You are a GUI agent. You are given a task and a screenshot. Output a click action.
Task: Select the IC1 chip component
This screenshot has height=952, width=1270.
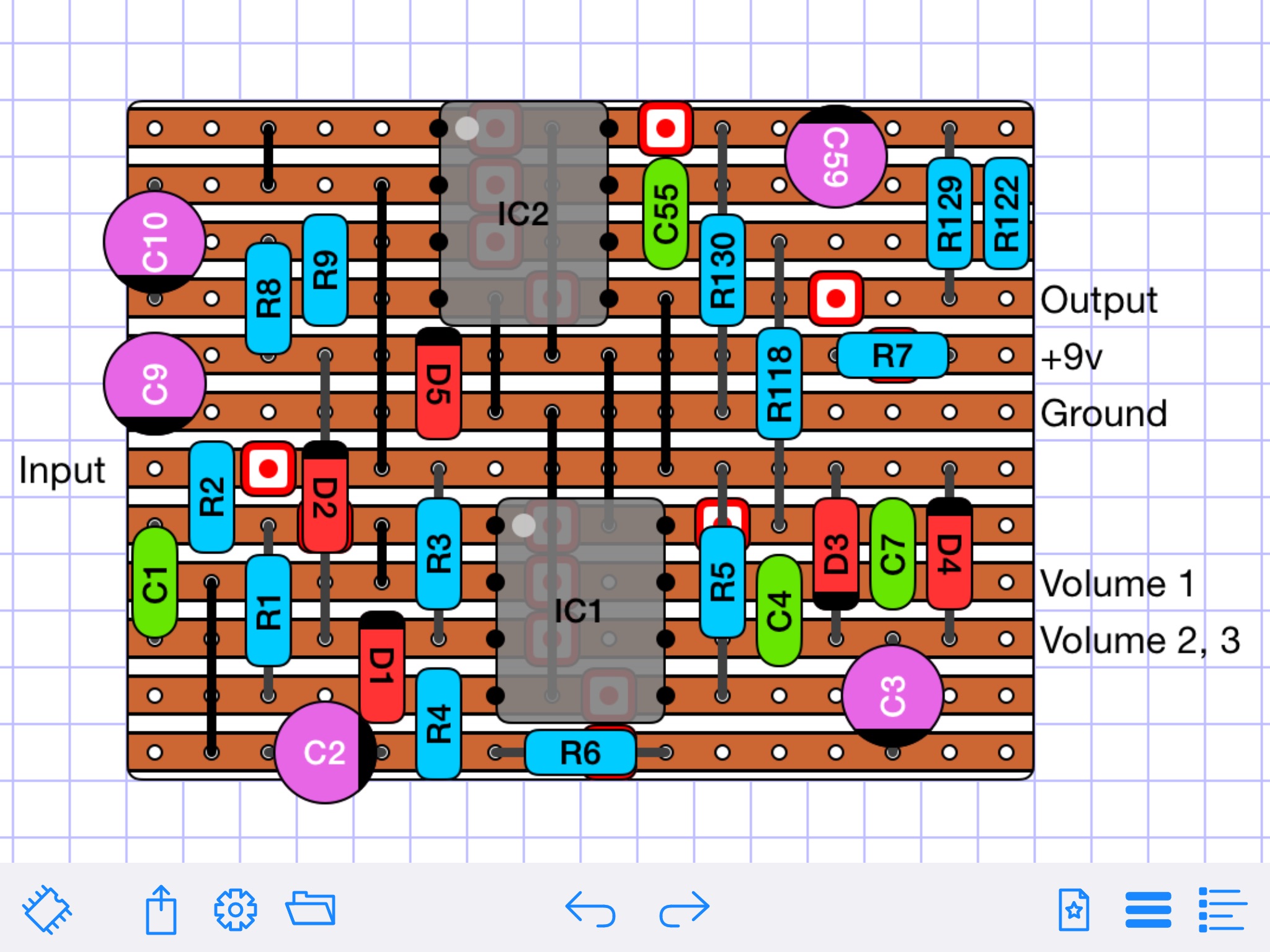(580, 610)
